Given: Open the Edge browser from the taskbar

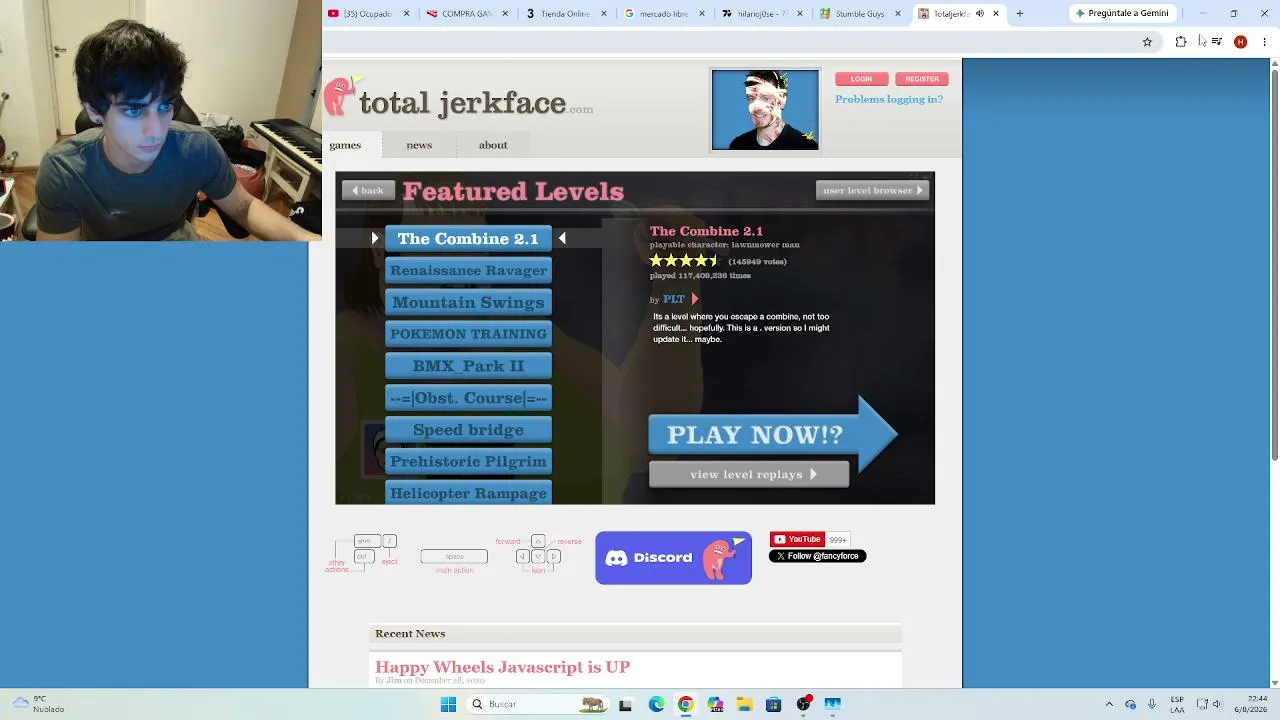Looking at the screenshot, I should tap(656, 704).
